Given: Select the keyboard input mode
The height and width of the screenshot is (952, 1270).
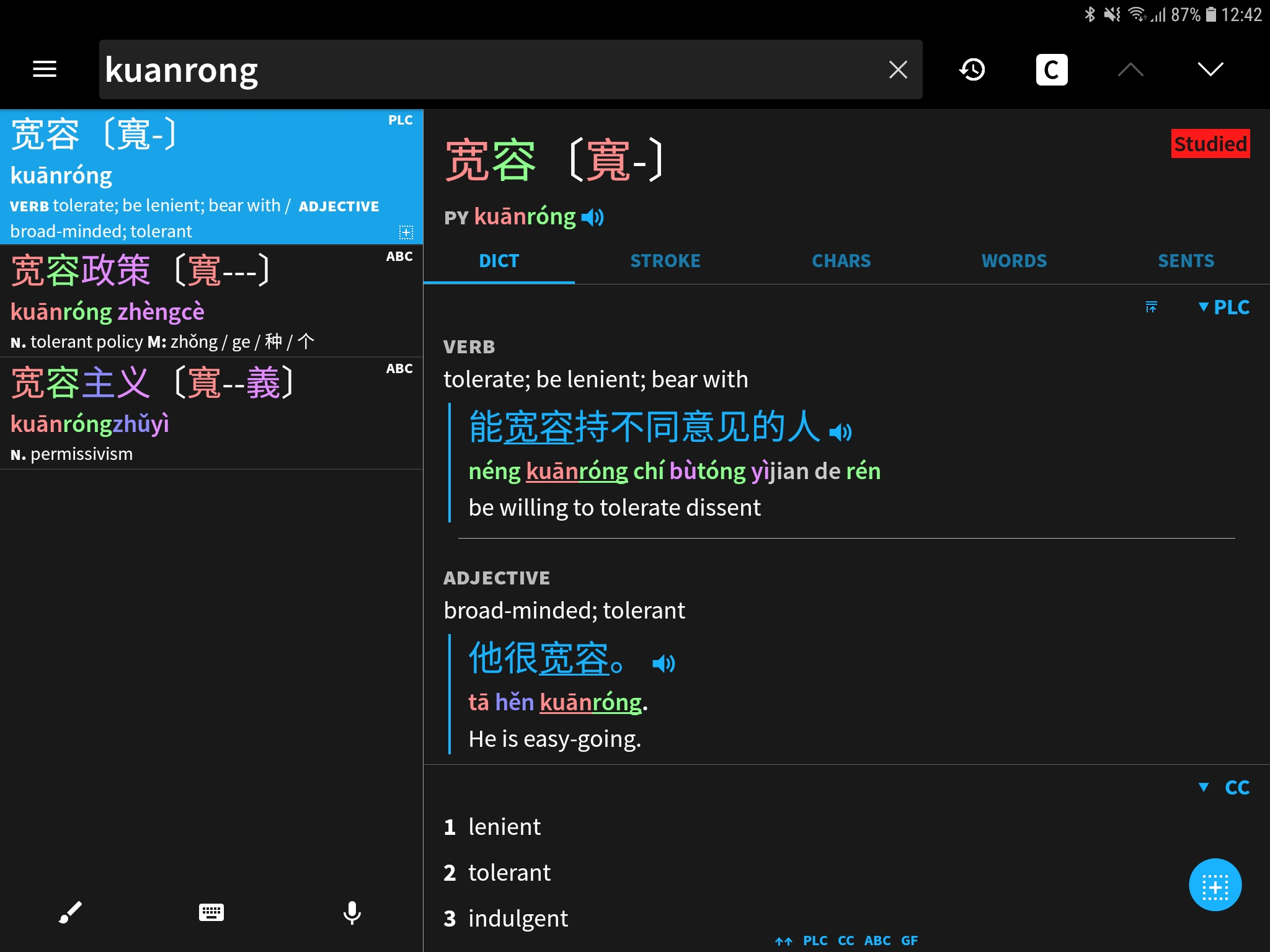Looking at the screenshot, I should click(x=211, y=912).
